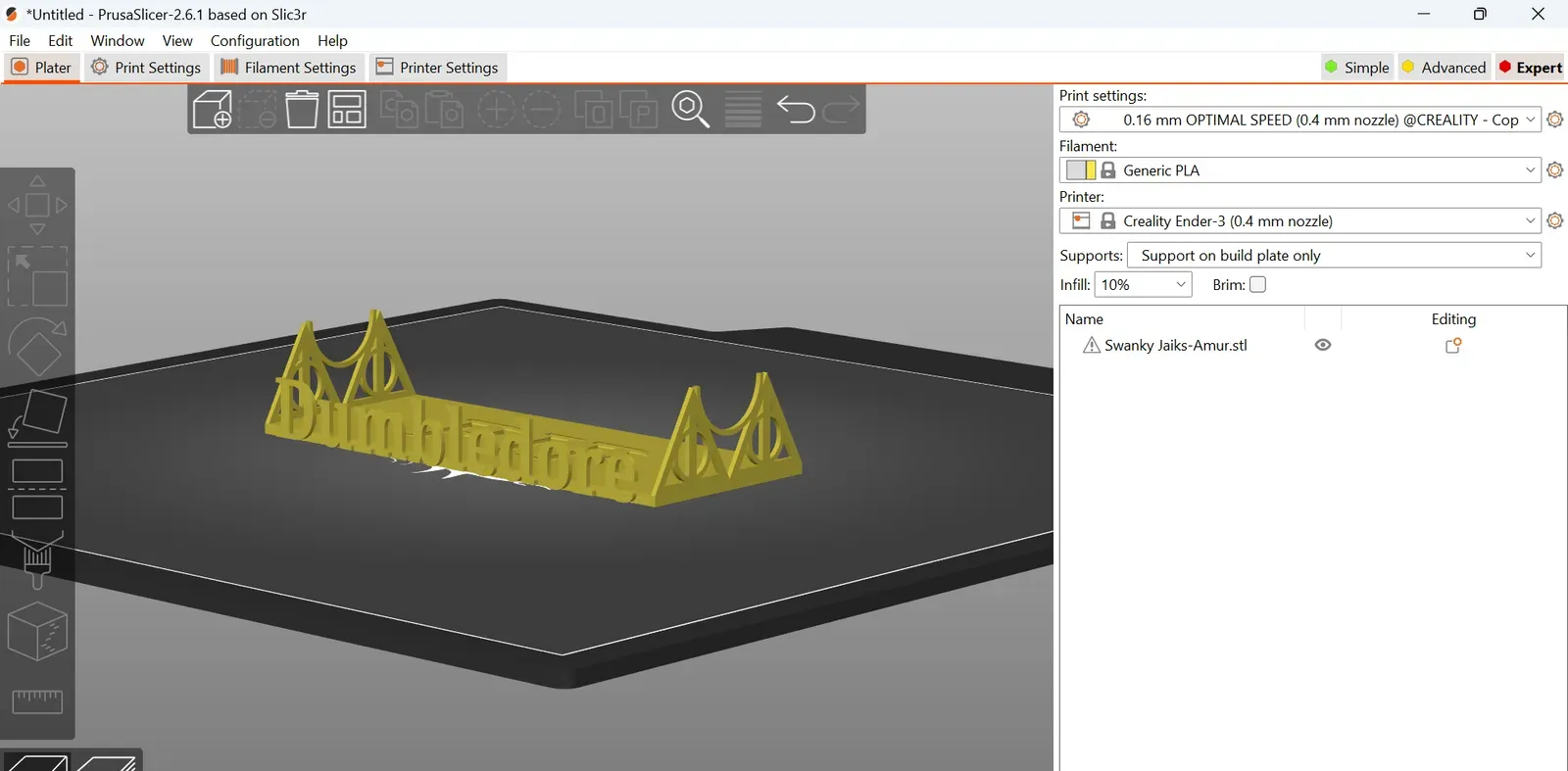This screenshot has height=771, width=1568.
Task: Switch to the Printer Settings tab
Action: (437, 68)
